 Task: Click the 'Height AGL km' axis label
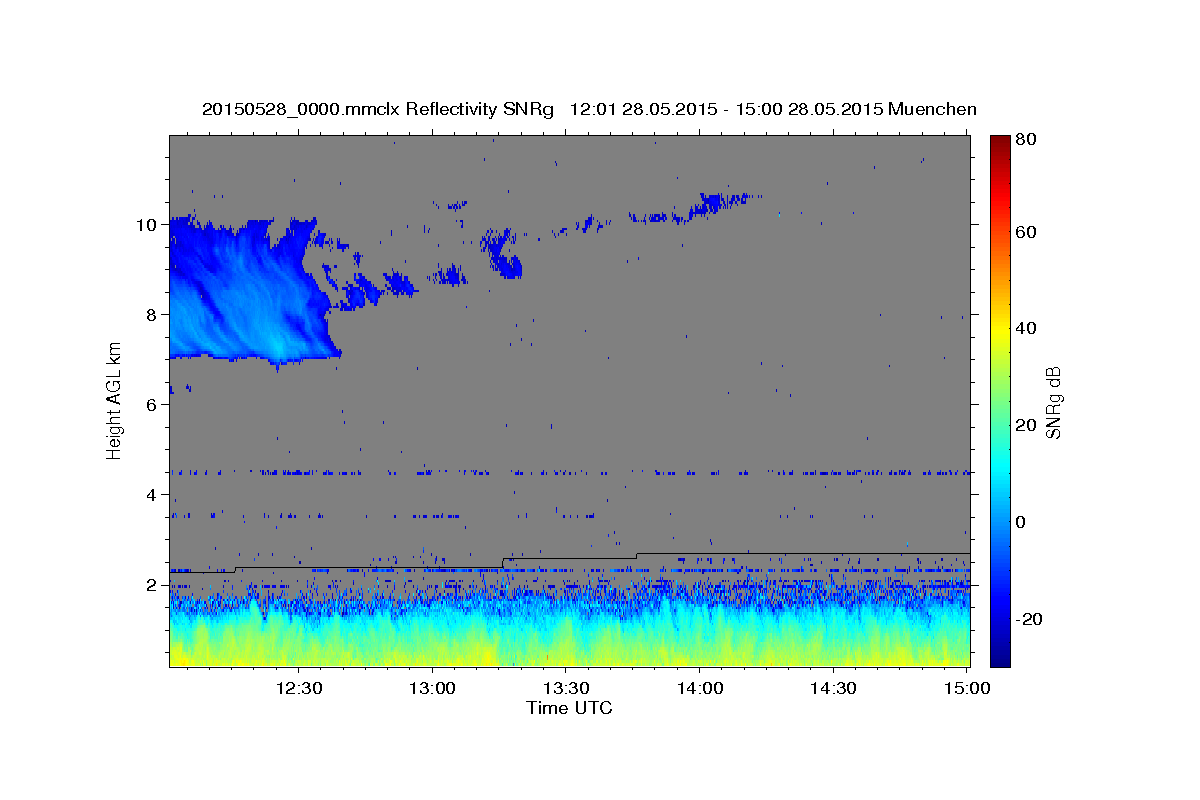[x=114, y=400]
